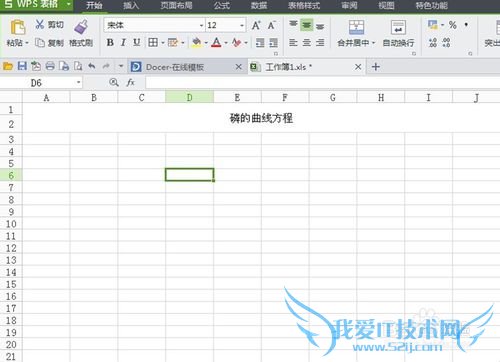Click the Merge and Center (合并居中) icon
This screenshot has height=362, width=500.
point(356,27)
